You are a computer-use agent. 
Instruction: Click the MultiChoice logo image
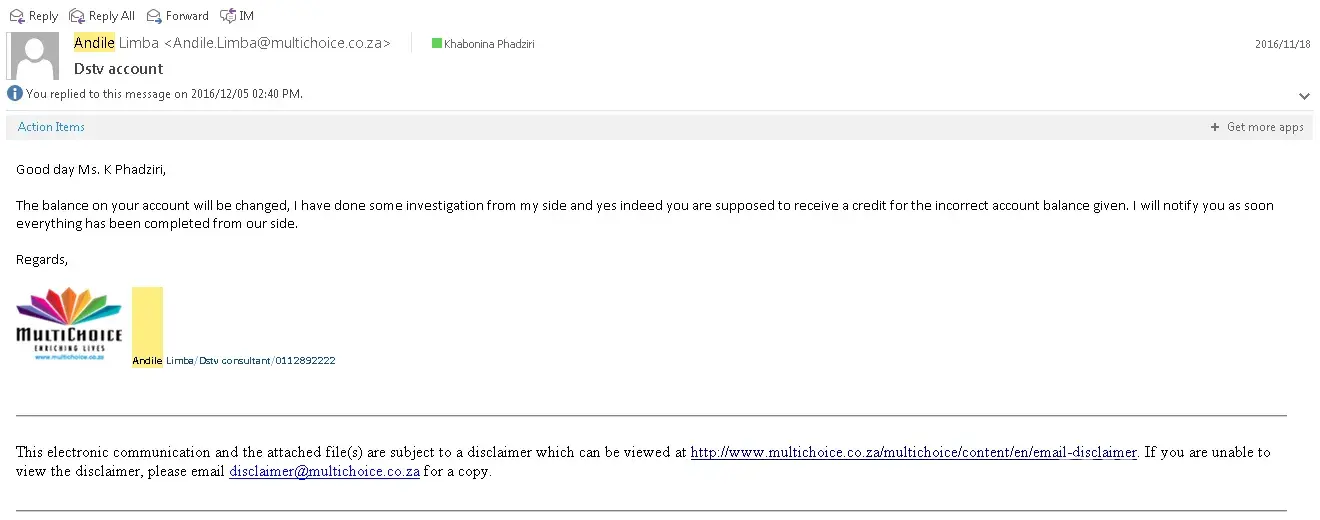click(x=69, y=324)
